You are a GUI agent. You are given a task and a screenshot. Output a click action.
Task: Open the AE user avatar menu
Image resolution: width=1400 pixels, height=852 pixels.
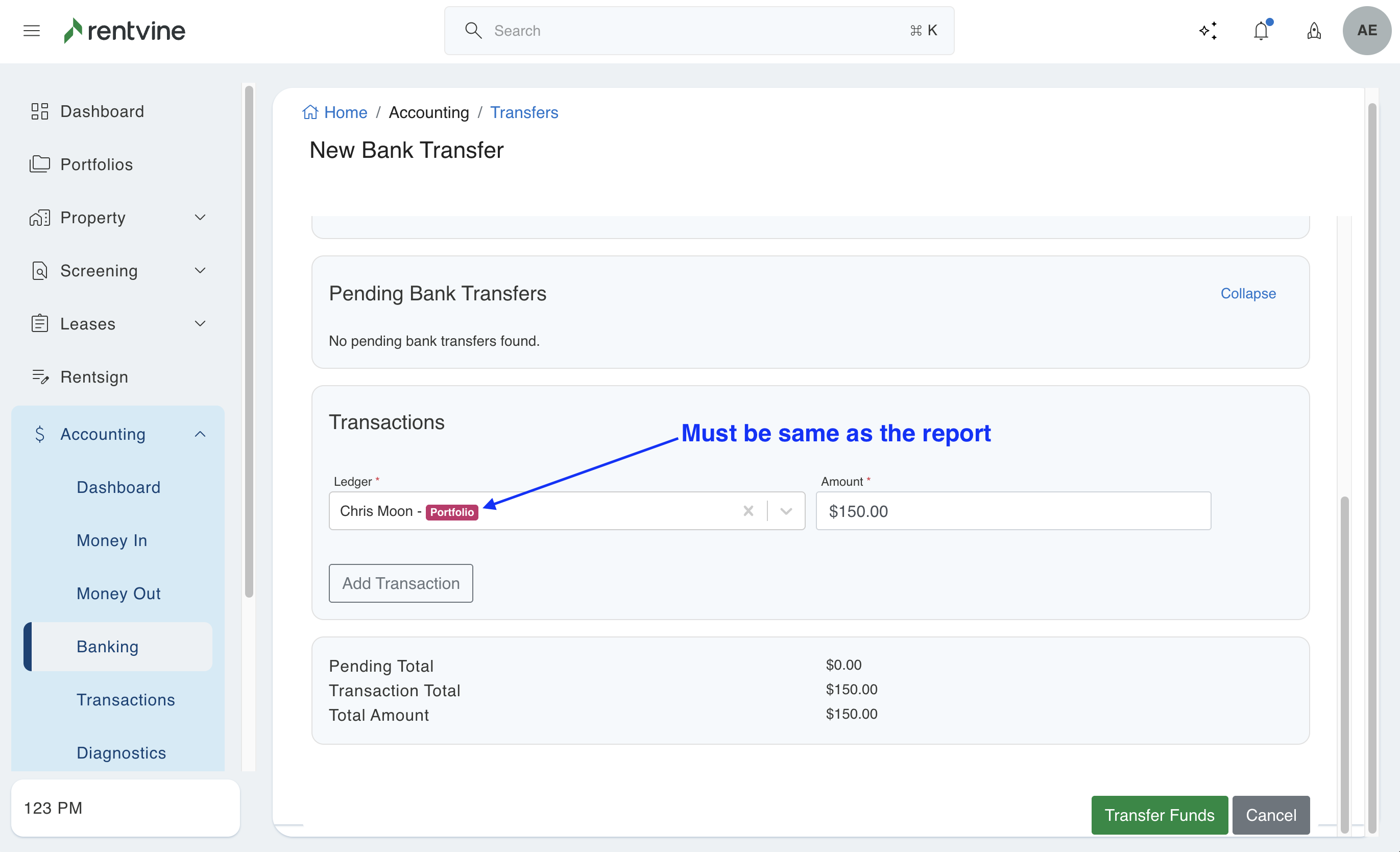click(1366, 31)
